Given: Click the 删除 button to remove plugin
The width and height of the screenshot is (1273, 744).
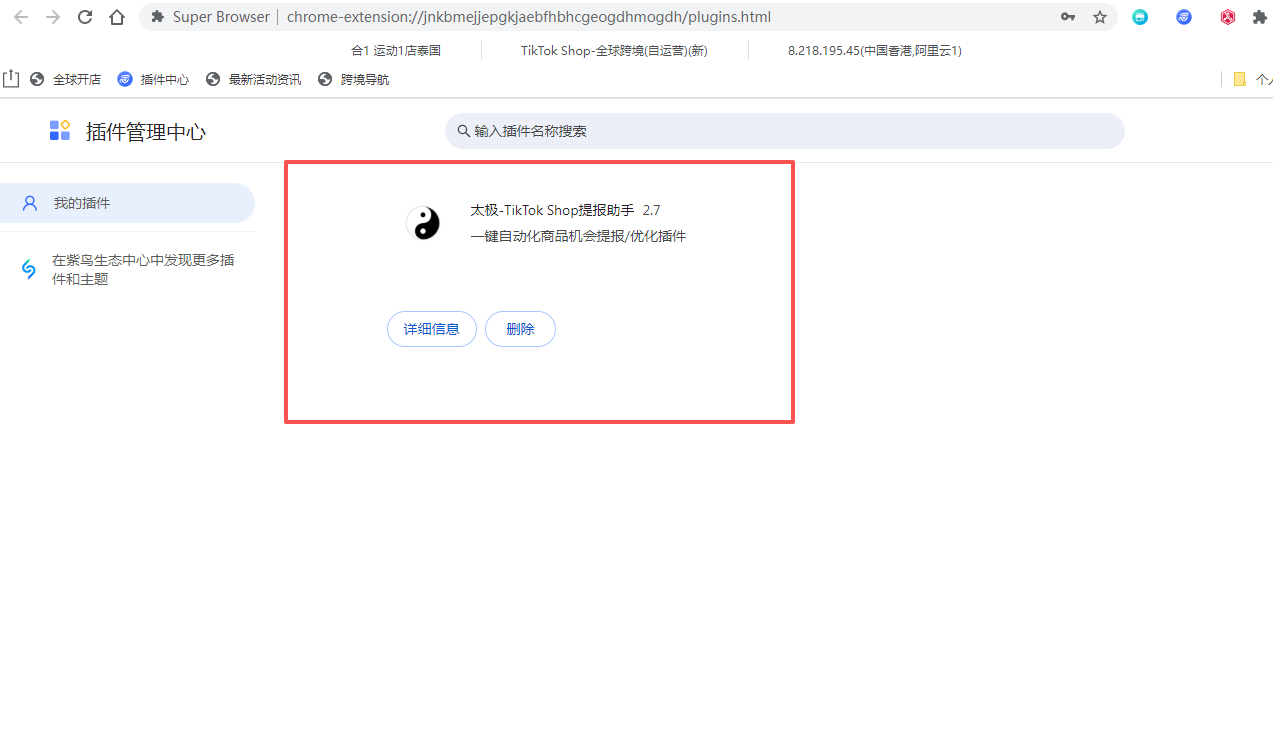Looking at the screenshot, I should [x=520, y=329].
